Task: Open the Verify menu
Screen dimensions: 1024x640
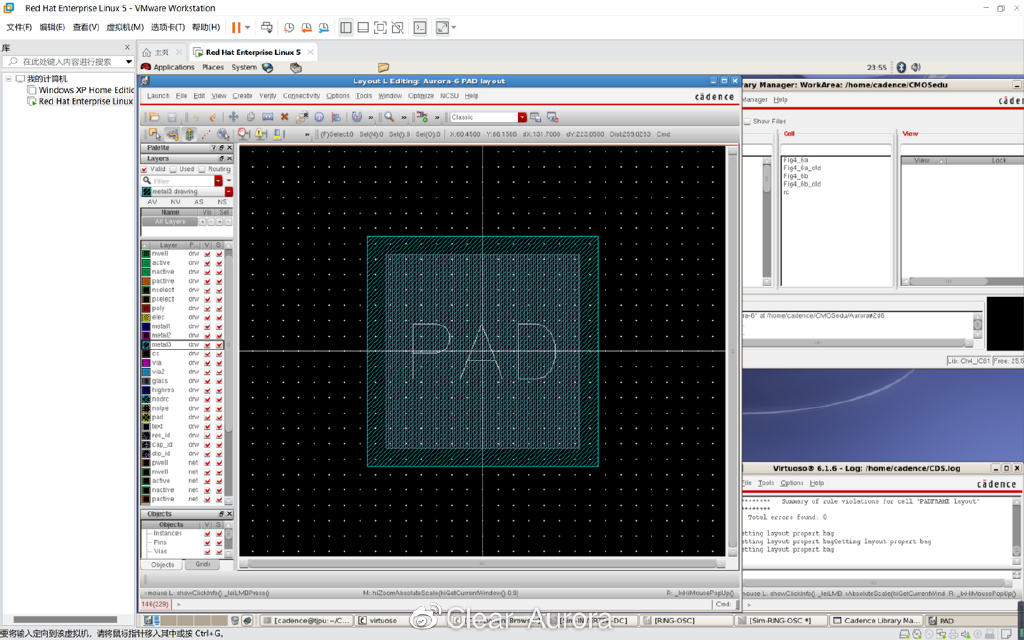Action: point(268,96)
